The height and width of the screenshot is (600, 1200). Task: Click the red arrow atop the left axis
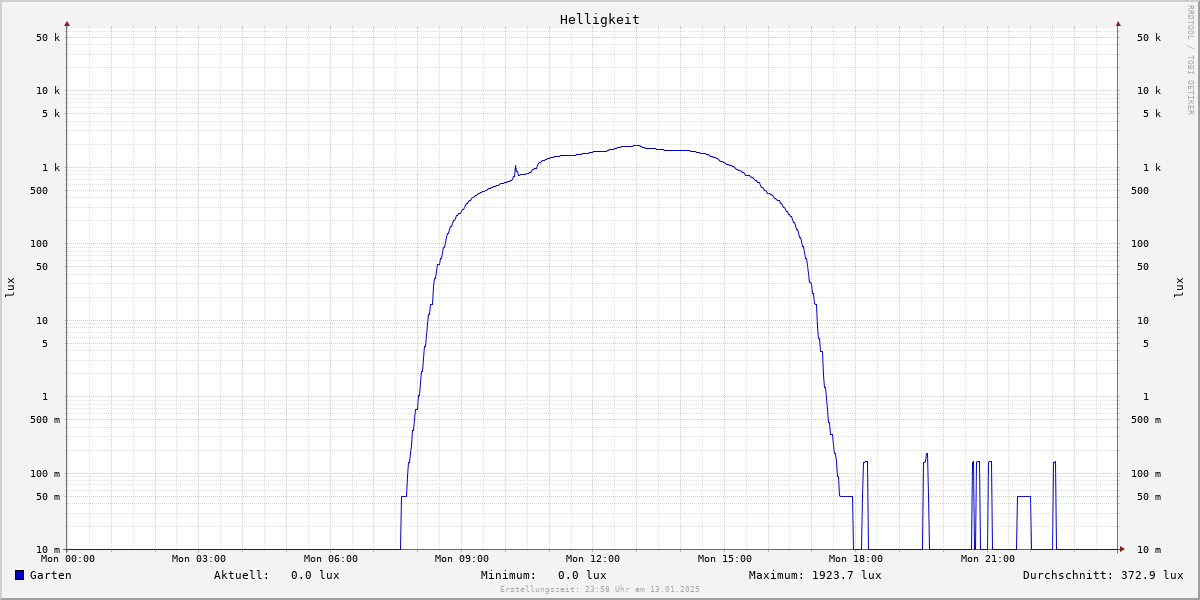(67, 23)
